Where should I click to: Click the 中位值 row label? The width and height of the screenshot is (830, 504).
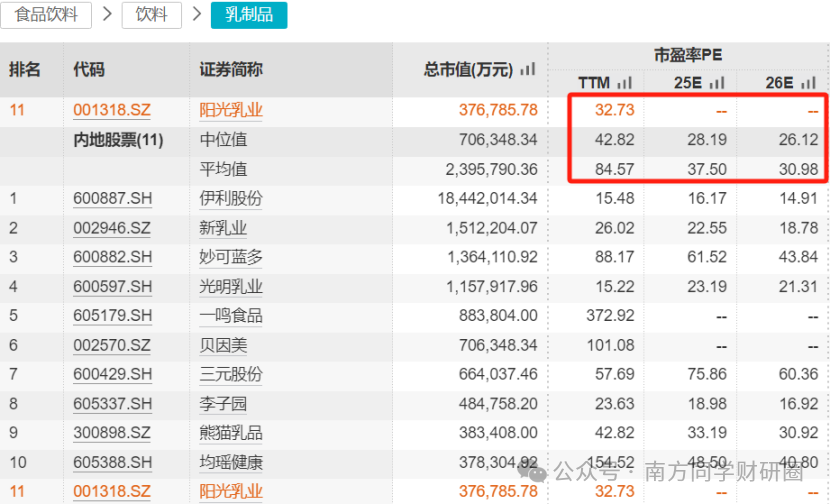(x=223, y=140)
